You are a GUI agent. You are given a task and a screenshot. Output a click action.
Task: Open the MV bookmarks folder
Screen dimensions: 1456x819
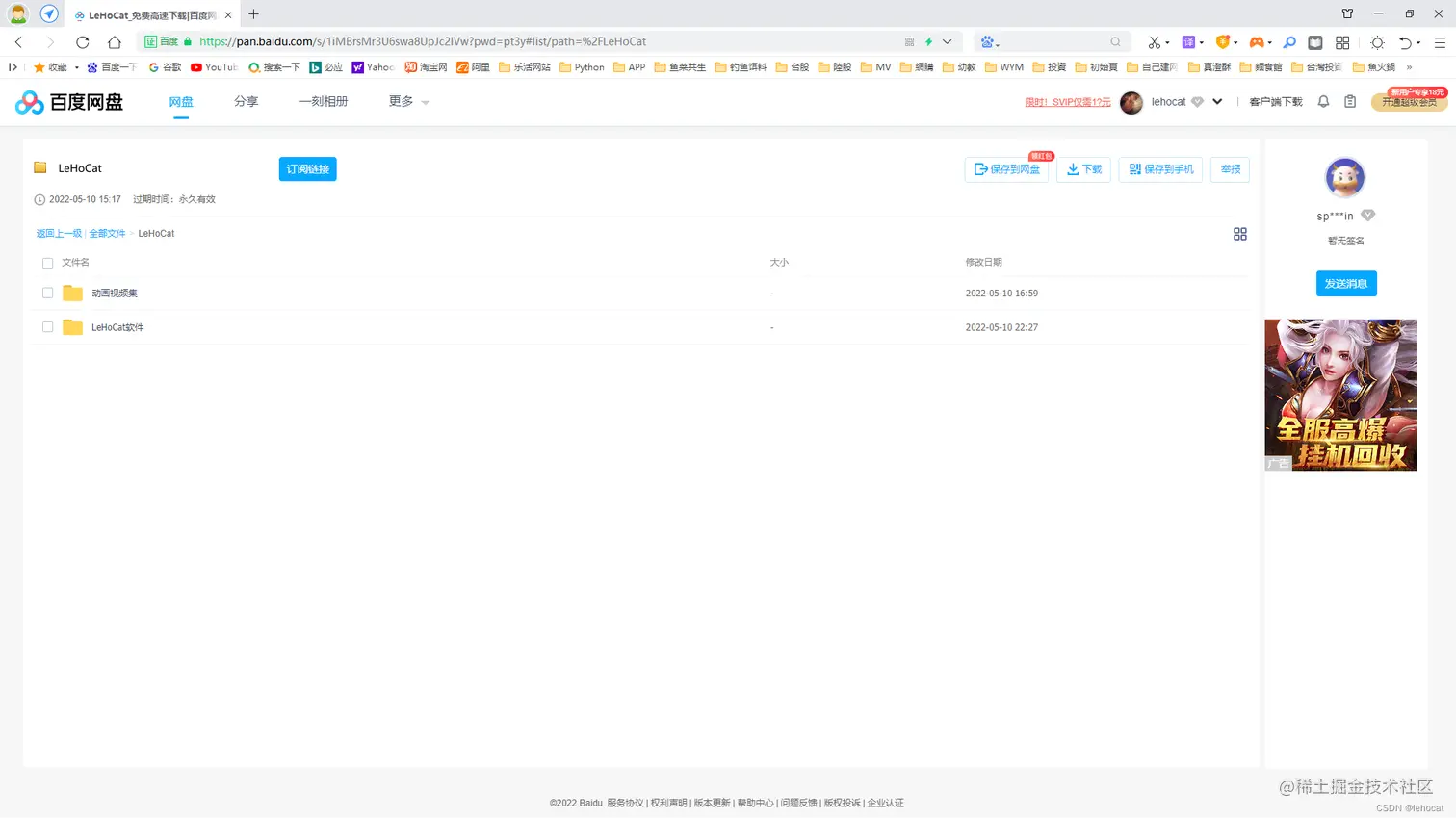(876, 67)
